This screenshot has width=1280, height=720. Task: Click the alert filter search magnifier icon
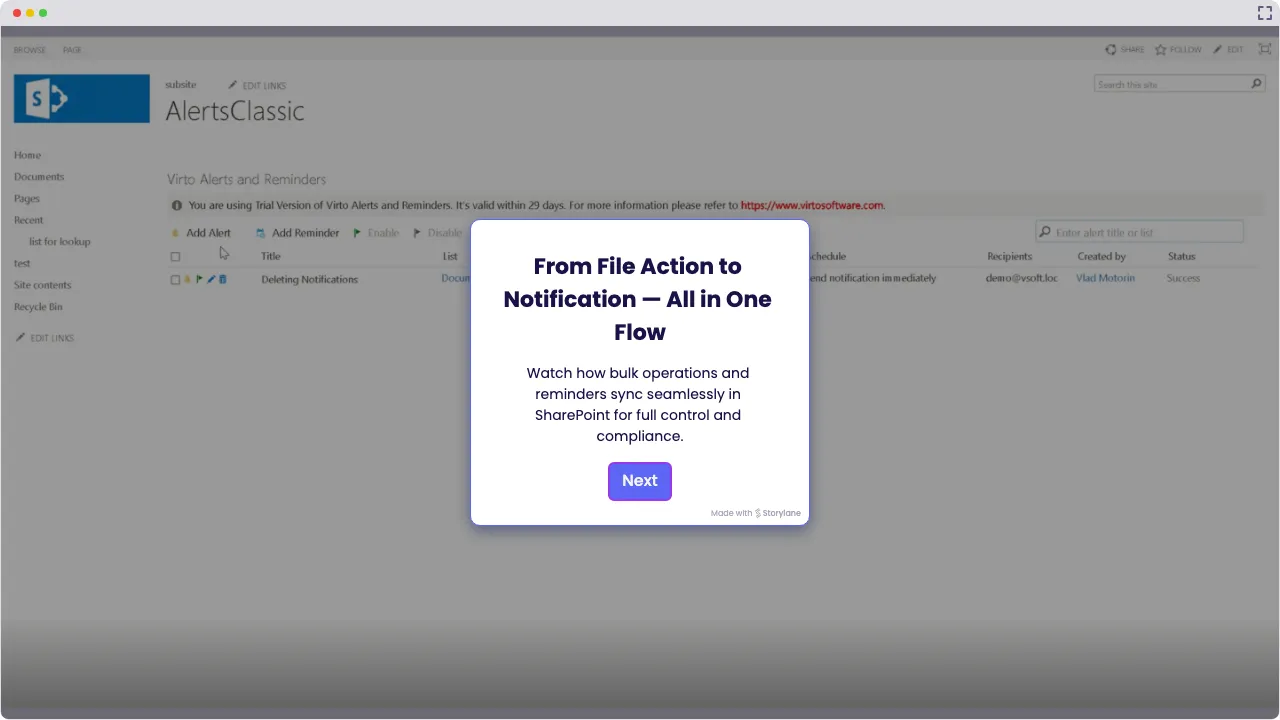coord(1045,232)
